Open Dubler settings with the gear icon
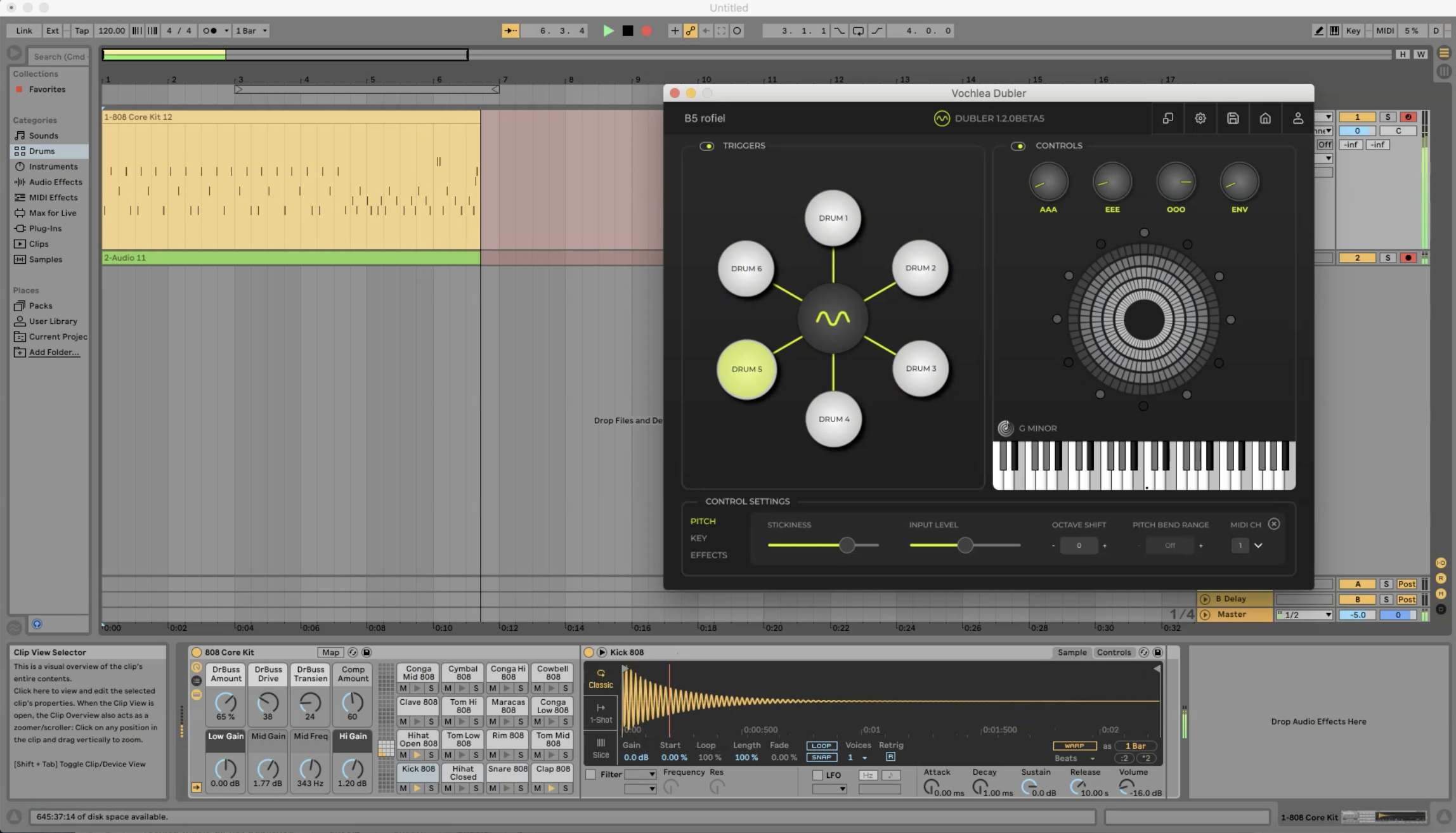Screen dimensions: 1456x833 point(1199,118)
